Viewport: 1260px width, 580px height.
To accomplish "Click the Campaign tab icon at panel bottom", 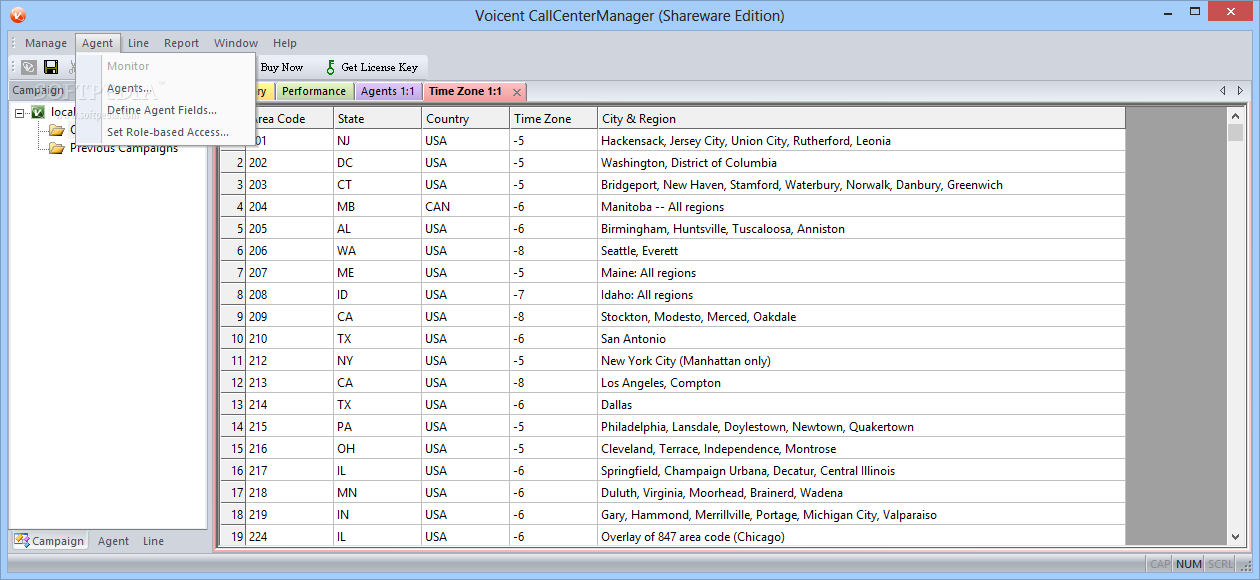I will tap(21, 541).
